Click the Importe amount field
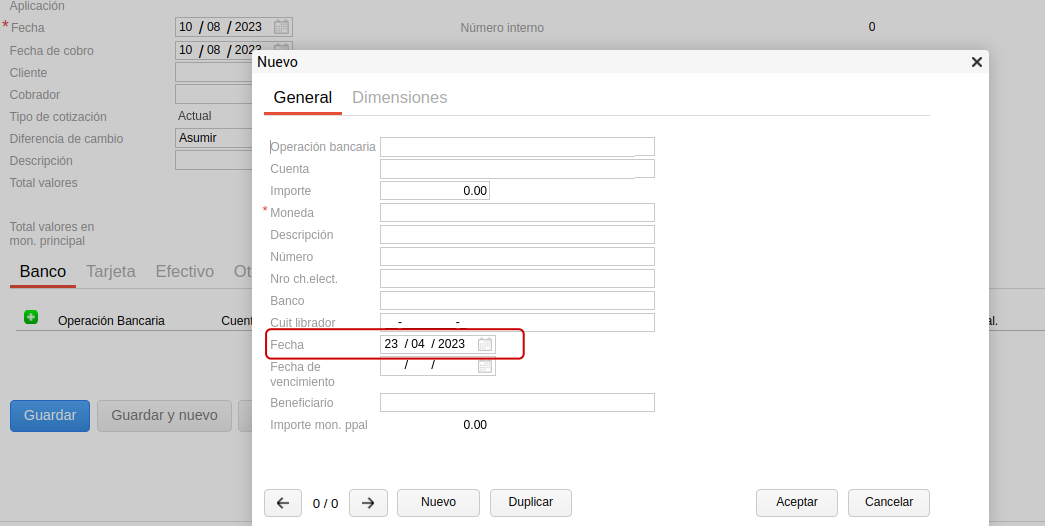This screenshot has width=1045, height=526. point(435,191)
